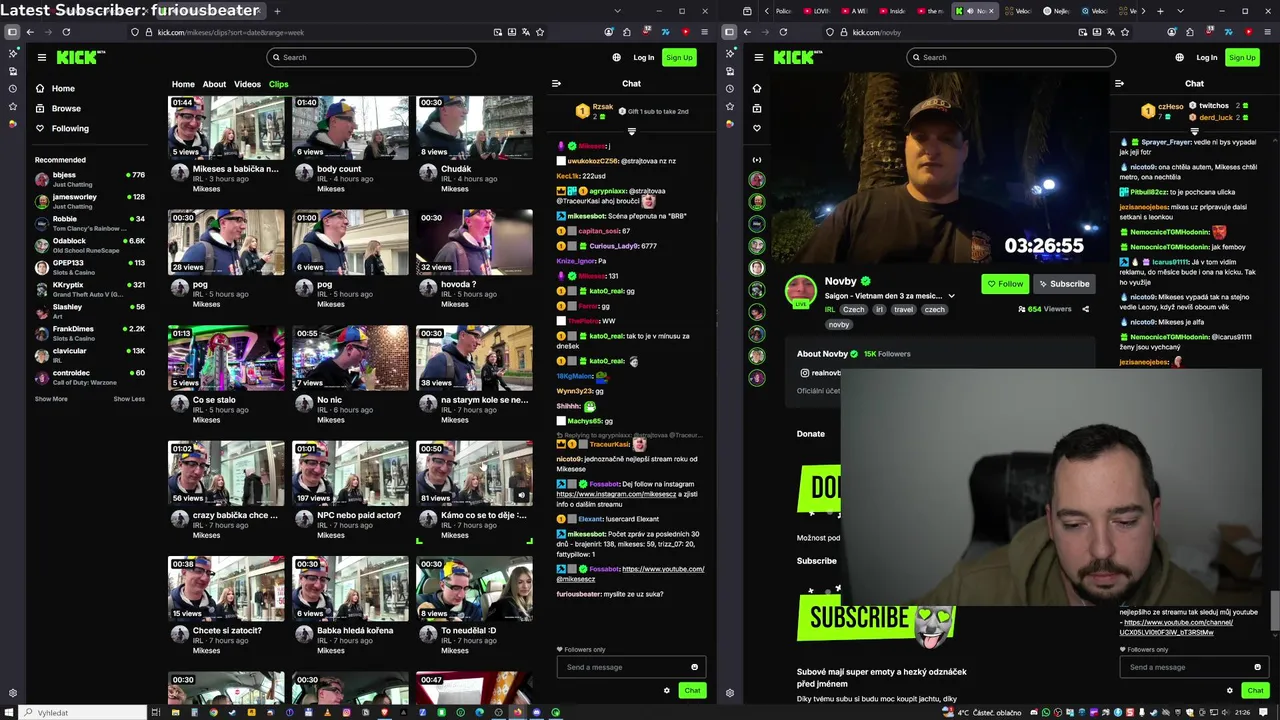
Task: Open the 'body count' clip thumbnail
Action: [350, 127]
